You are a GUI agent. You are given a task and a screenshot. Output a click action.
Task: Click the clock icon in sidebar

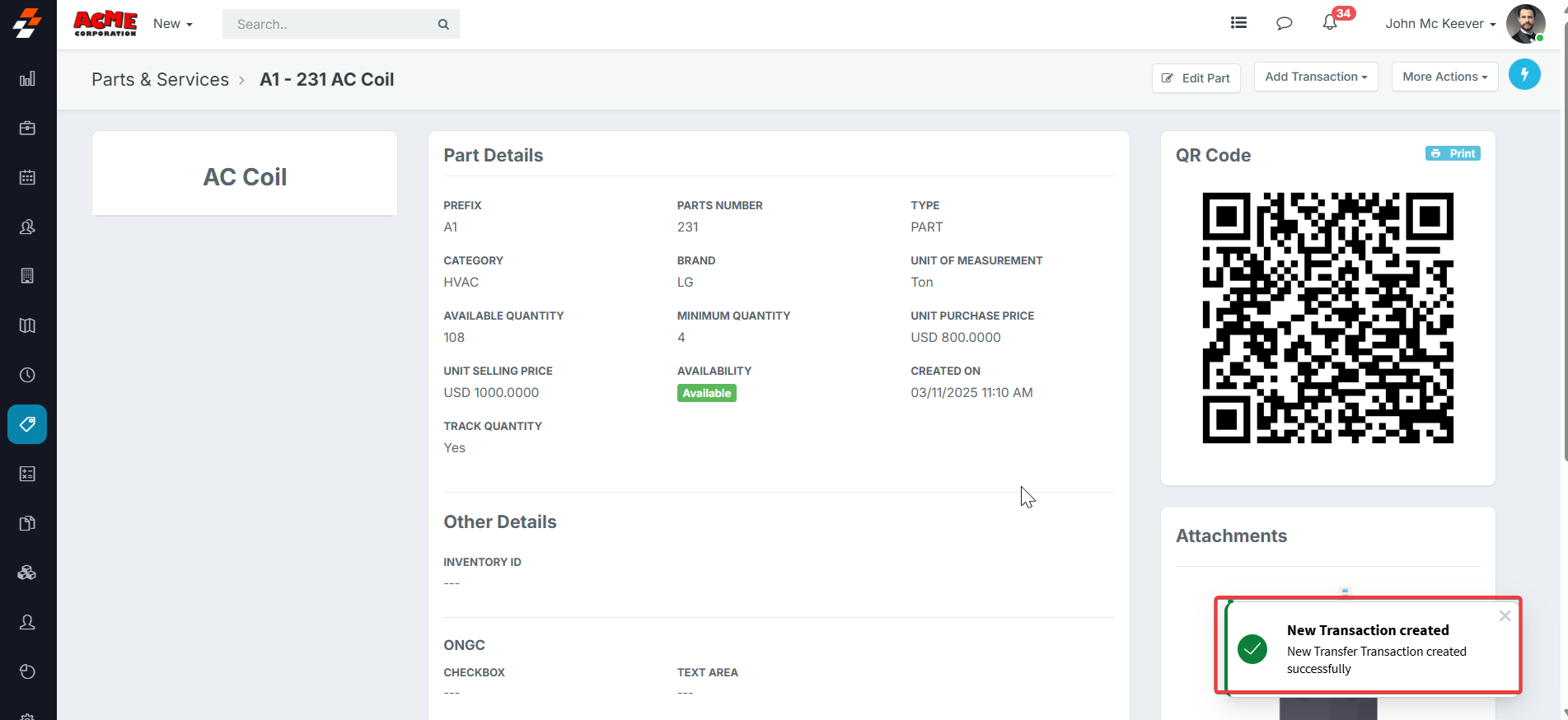click(x=27, y=375)
